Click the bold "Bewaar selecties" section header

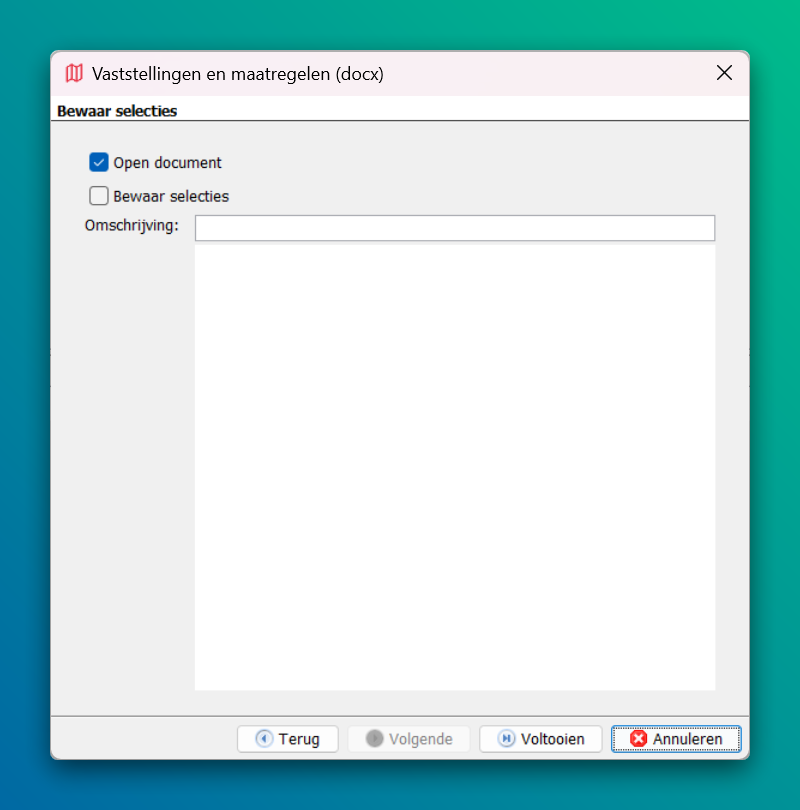tap(117, 111)
